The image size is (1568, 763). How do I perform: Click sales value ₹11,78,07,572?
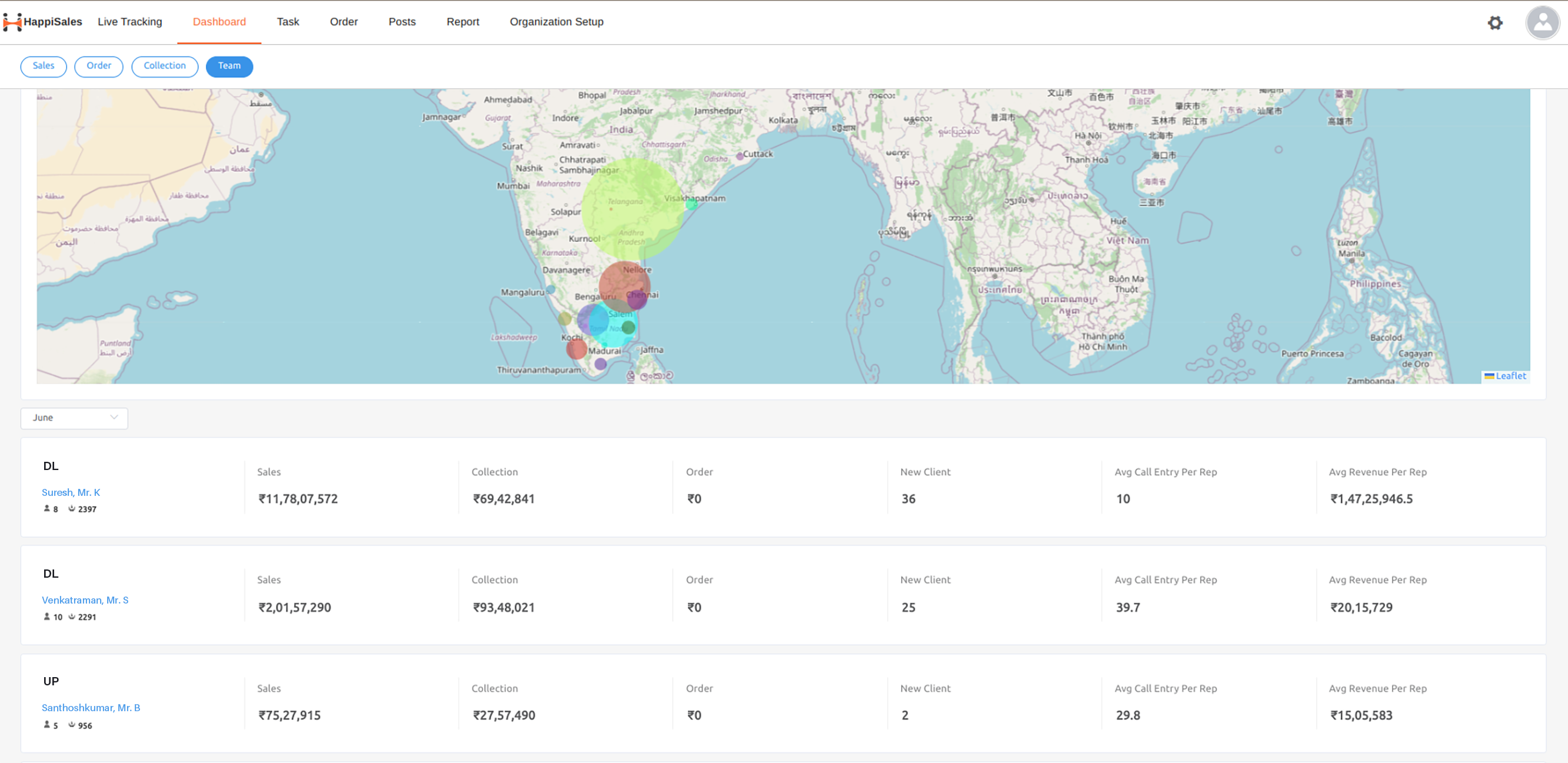click(298, 499)
